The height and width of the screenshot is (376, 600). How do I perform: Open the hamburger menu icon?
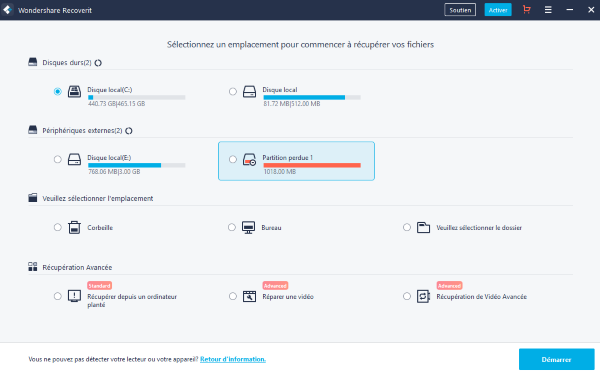click(x=548, y=10)
